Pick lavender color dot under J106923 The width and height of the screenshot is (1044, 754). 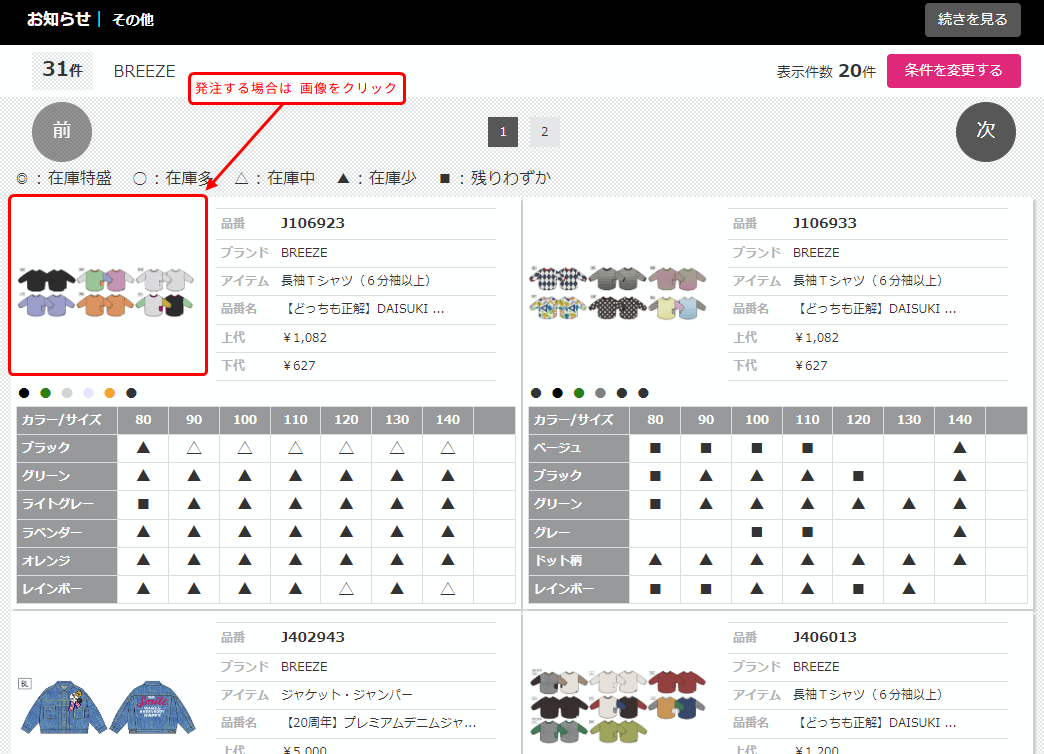click(88, 393)
